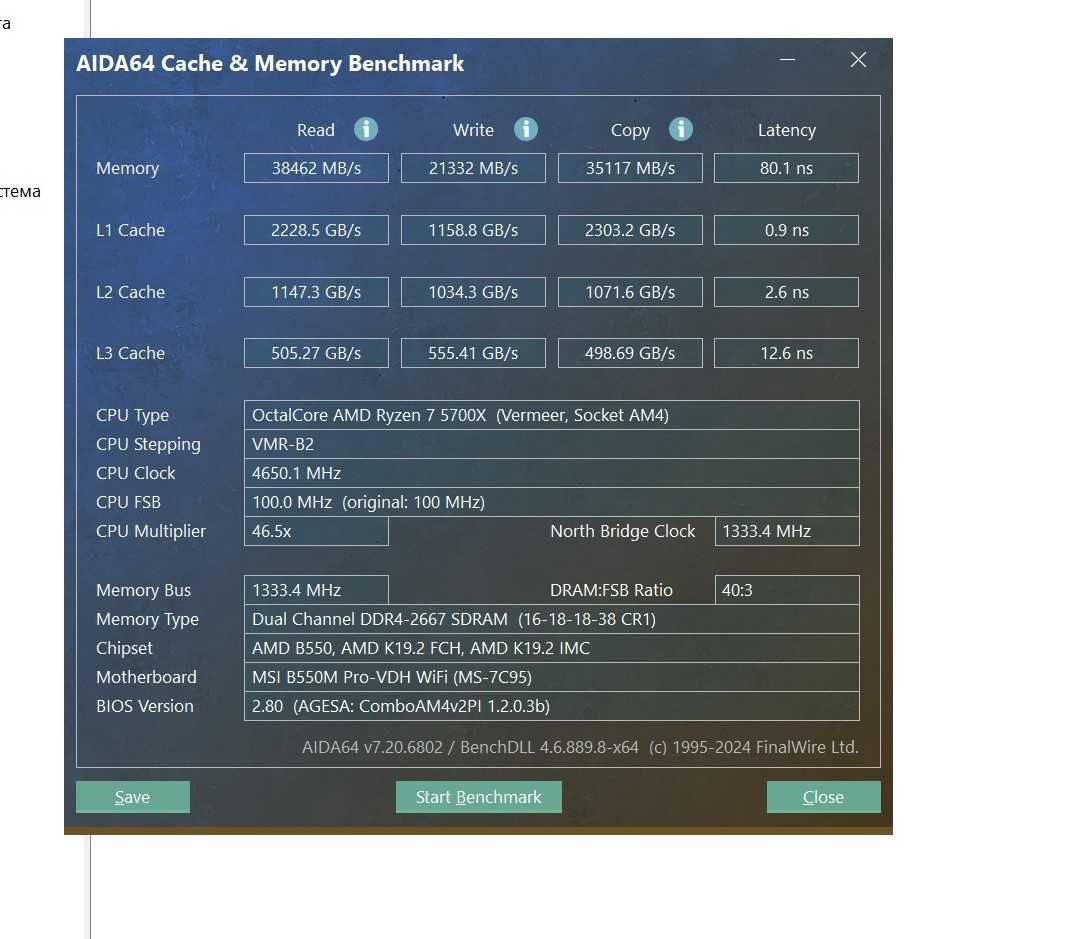Click the Memory row label
Image resolution: width=1084 pixels, height=939 pixels.
128,169
